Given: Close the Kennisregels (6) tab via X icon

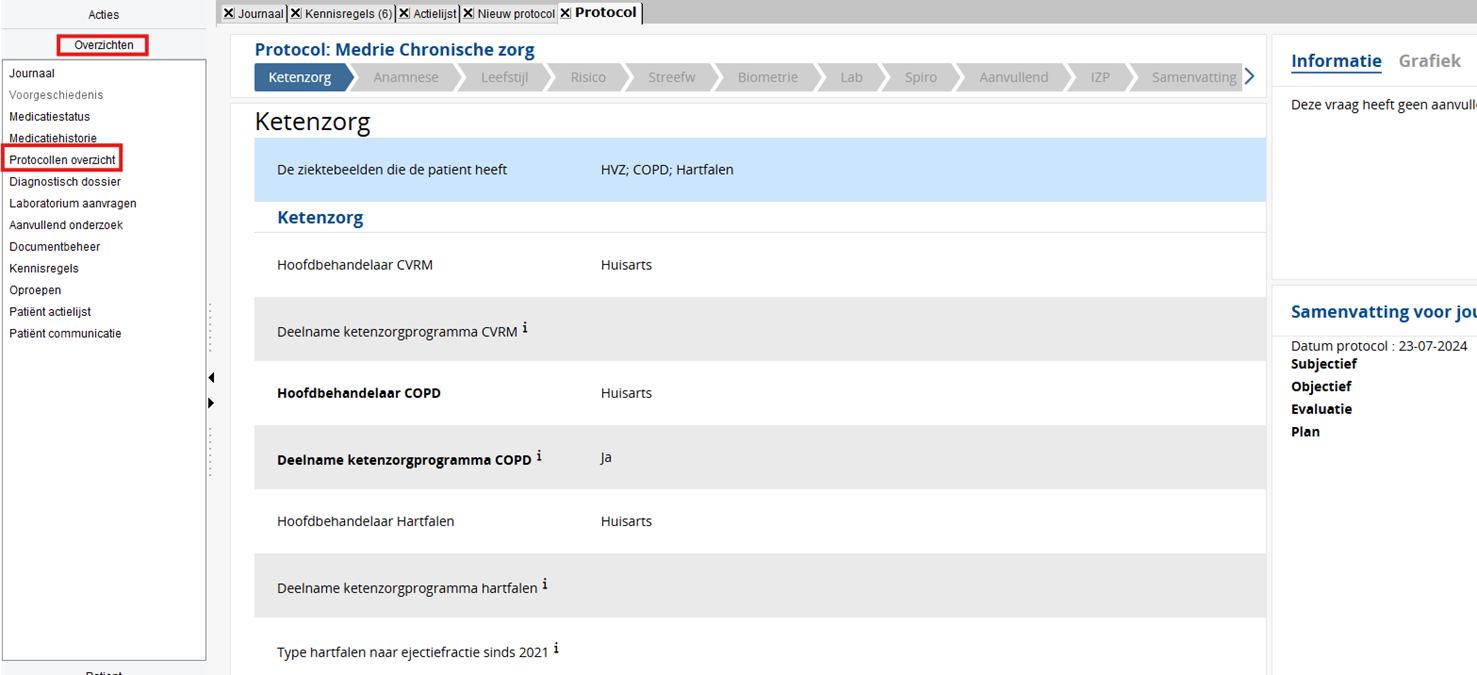Looking at the screenshot, I should [296, 14].
